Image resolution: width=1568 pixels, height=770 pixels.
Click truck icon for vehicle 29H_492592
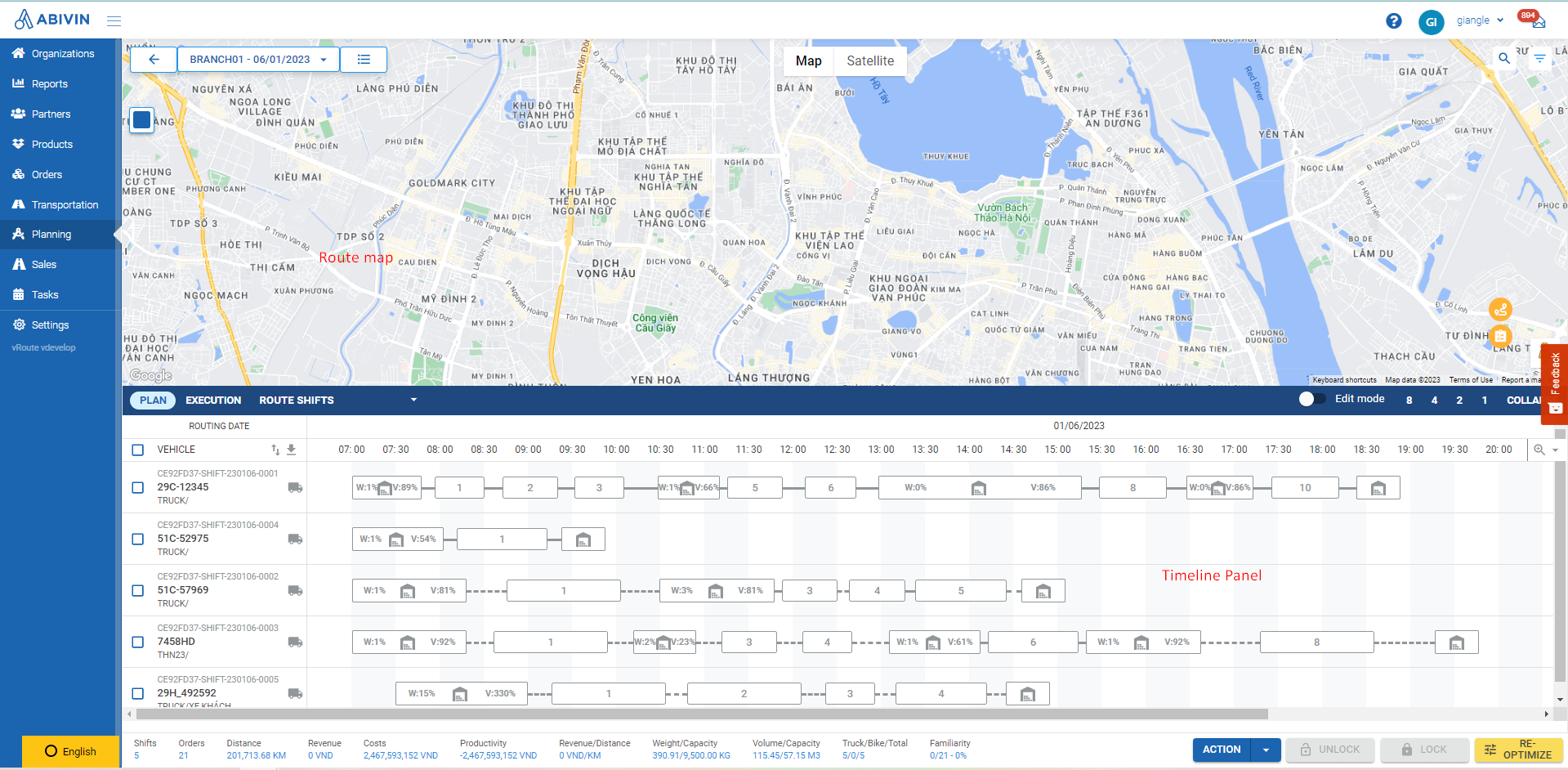(295, 693)
